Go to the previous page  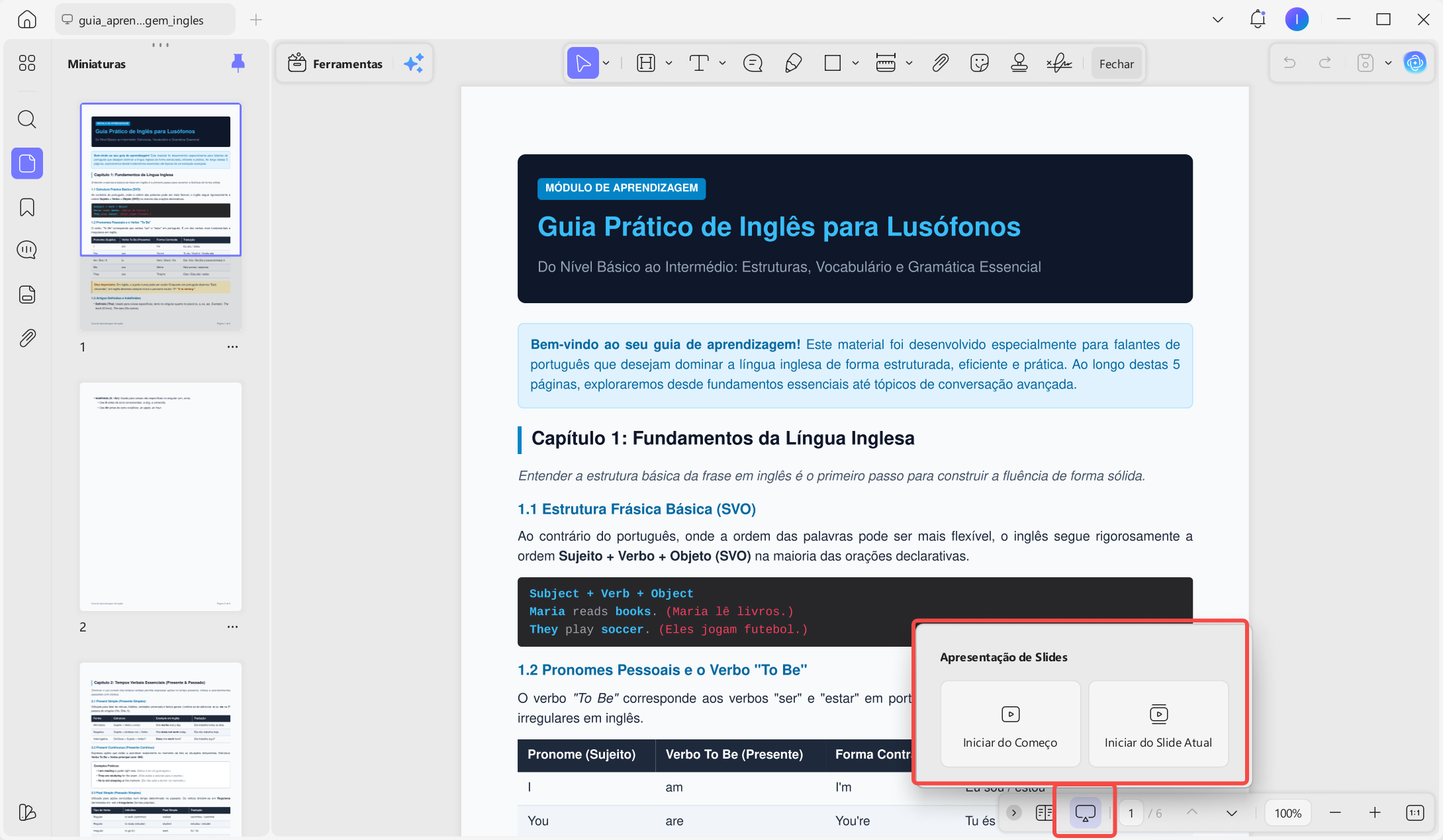tap(1192, 813)
